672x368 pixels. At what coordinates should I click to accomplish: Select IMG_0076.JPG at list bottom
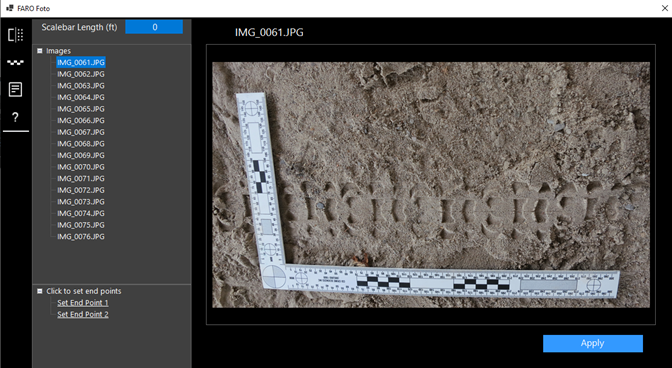(x=81, y=236)
